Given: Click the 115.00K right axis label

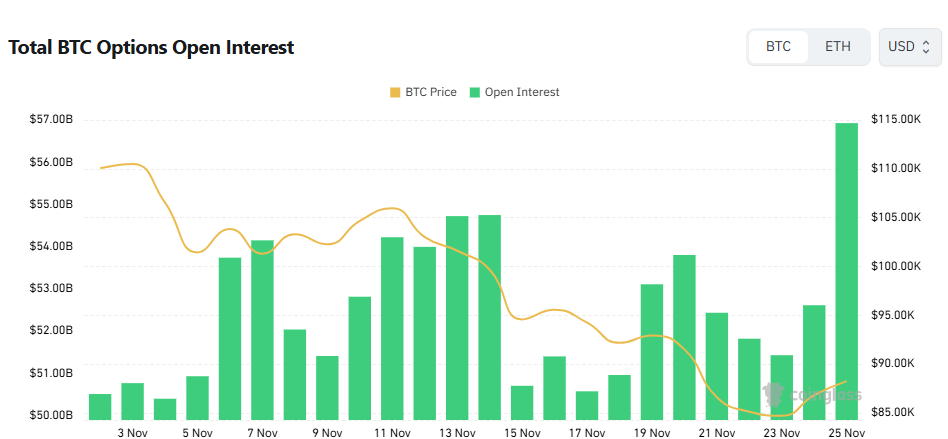Looking at the screenshot, I should [895, 120].
